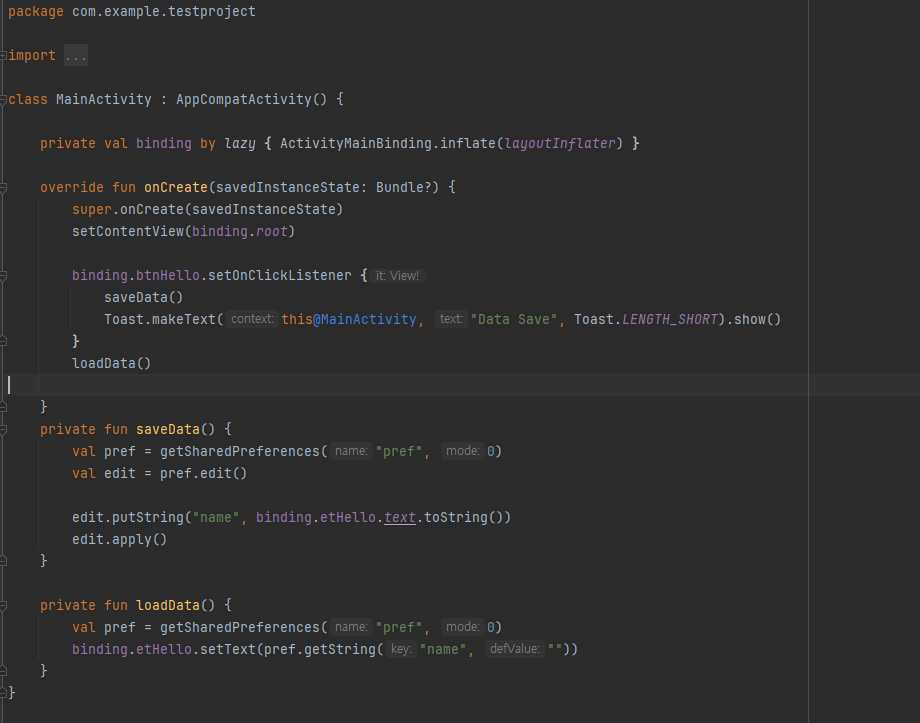The image size is (920, 723).
Task: Click AppCompatActivity superclass reference
Action: point(243,99)
